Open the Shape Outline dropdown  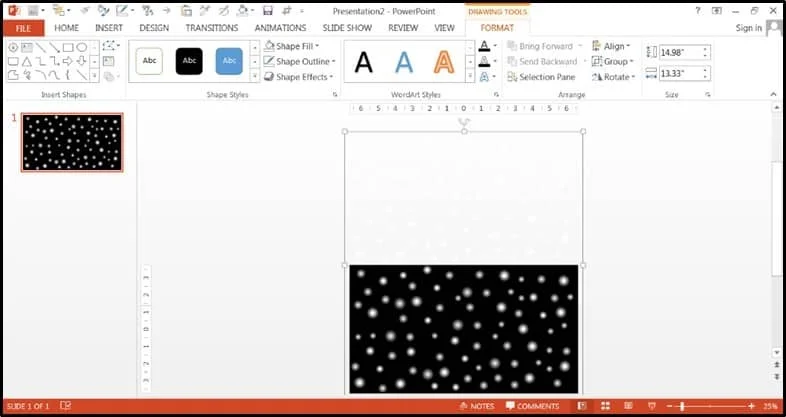coord(299,62)
